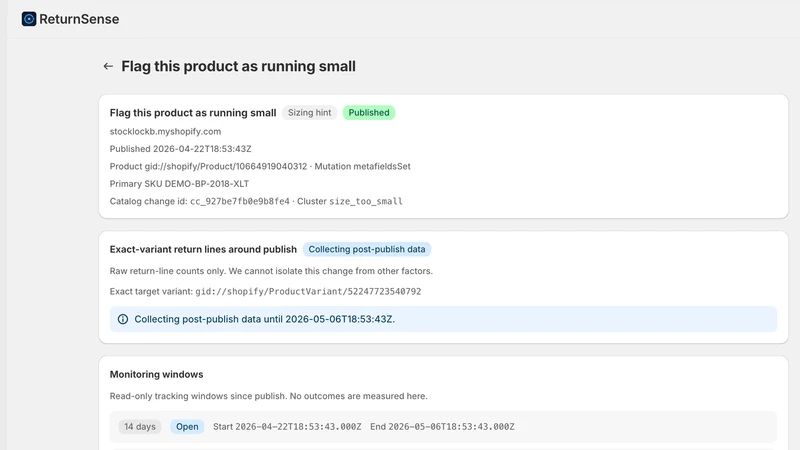Click the card title Flag this product as running small
The height and width of the screenshot is (450, 800).
[193, 113]
